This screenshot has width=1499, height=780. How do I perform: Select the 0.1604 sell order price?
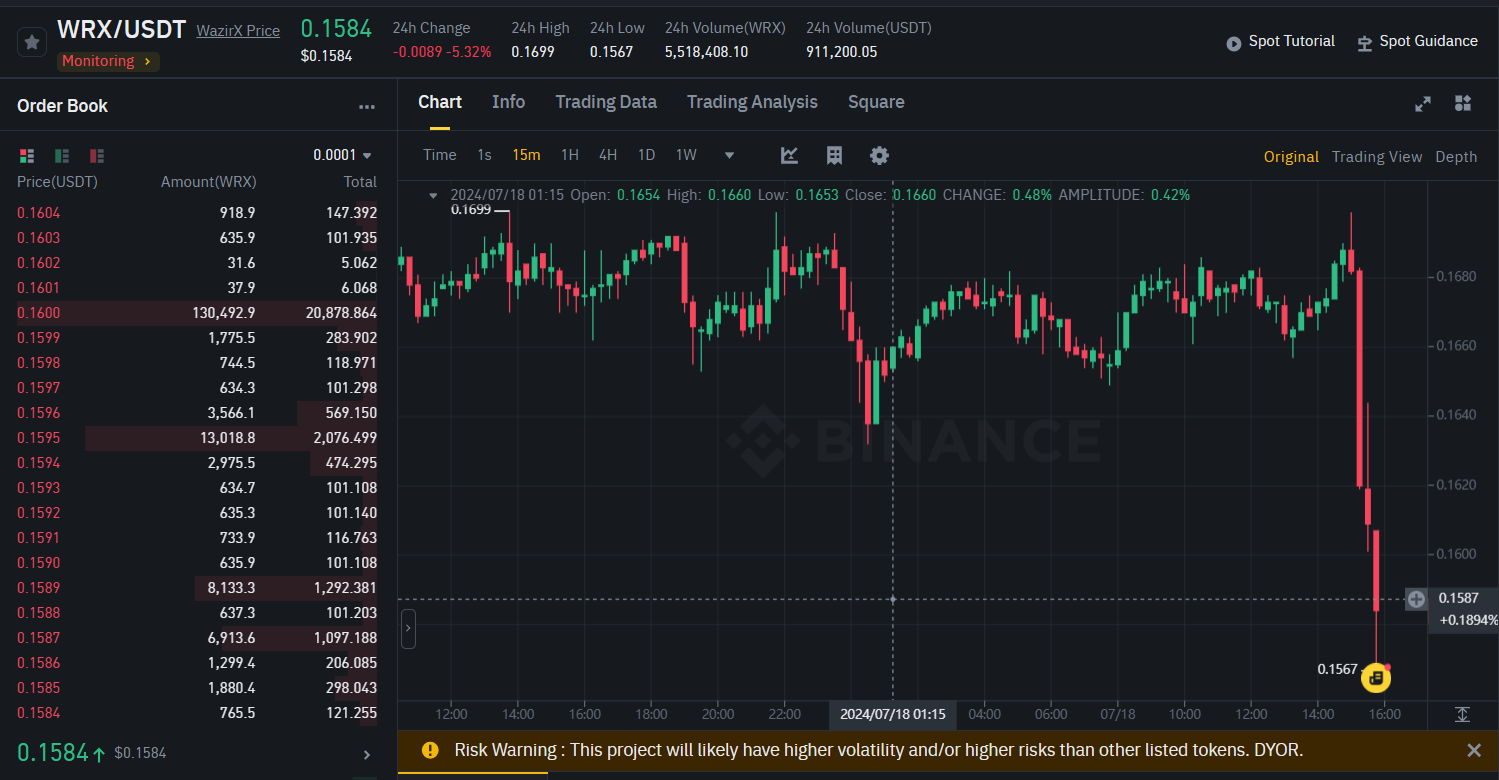pyautogui.click(x=39, y=213)
